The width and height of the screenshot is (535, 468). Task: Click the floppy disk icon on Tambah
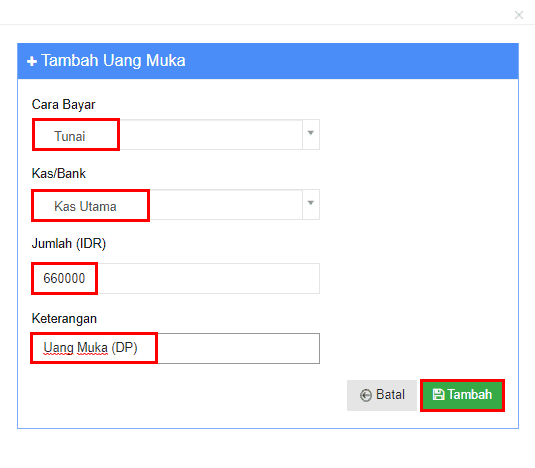pyautogui.click(x=438, y=394)
